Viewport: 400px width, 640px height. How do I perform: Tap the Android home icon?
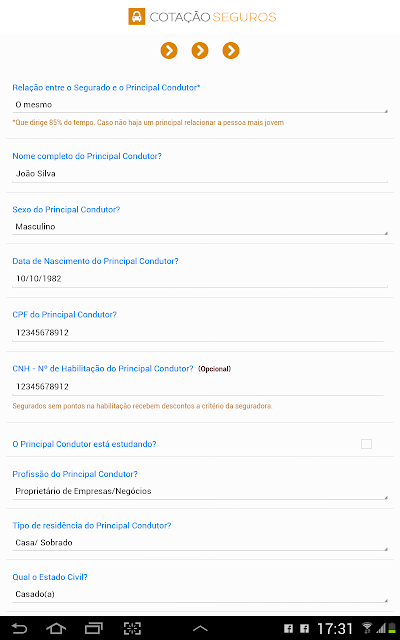[x=56, y=628]
